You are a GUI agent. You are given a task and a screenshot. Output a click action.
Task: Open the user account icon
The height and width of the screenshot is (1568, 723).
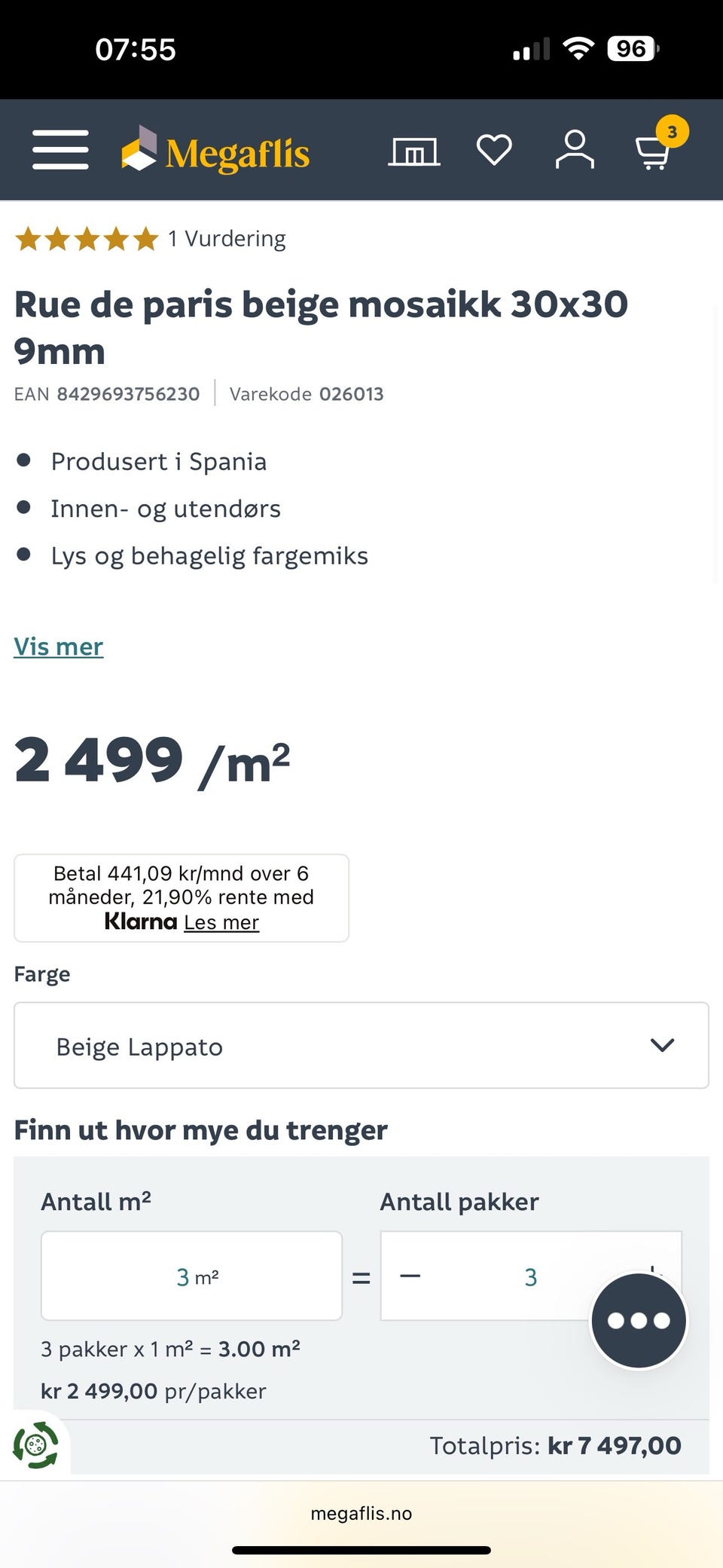coord(575,149)
